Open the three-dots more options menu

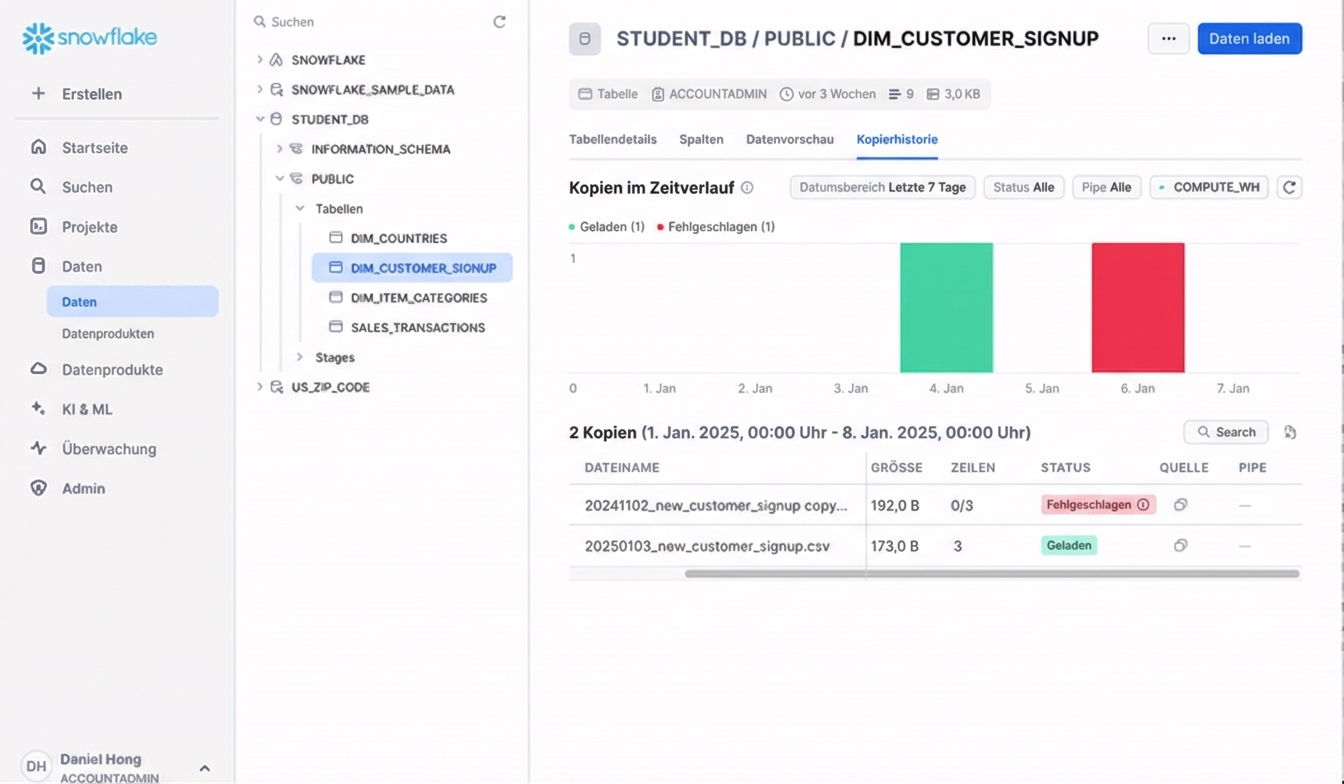1168,39
